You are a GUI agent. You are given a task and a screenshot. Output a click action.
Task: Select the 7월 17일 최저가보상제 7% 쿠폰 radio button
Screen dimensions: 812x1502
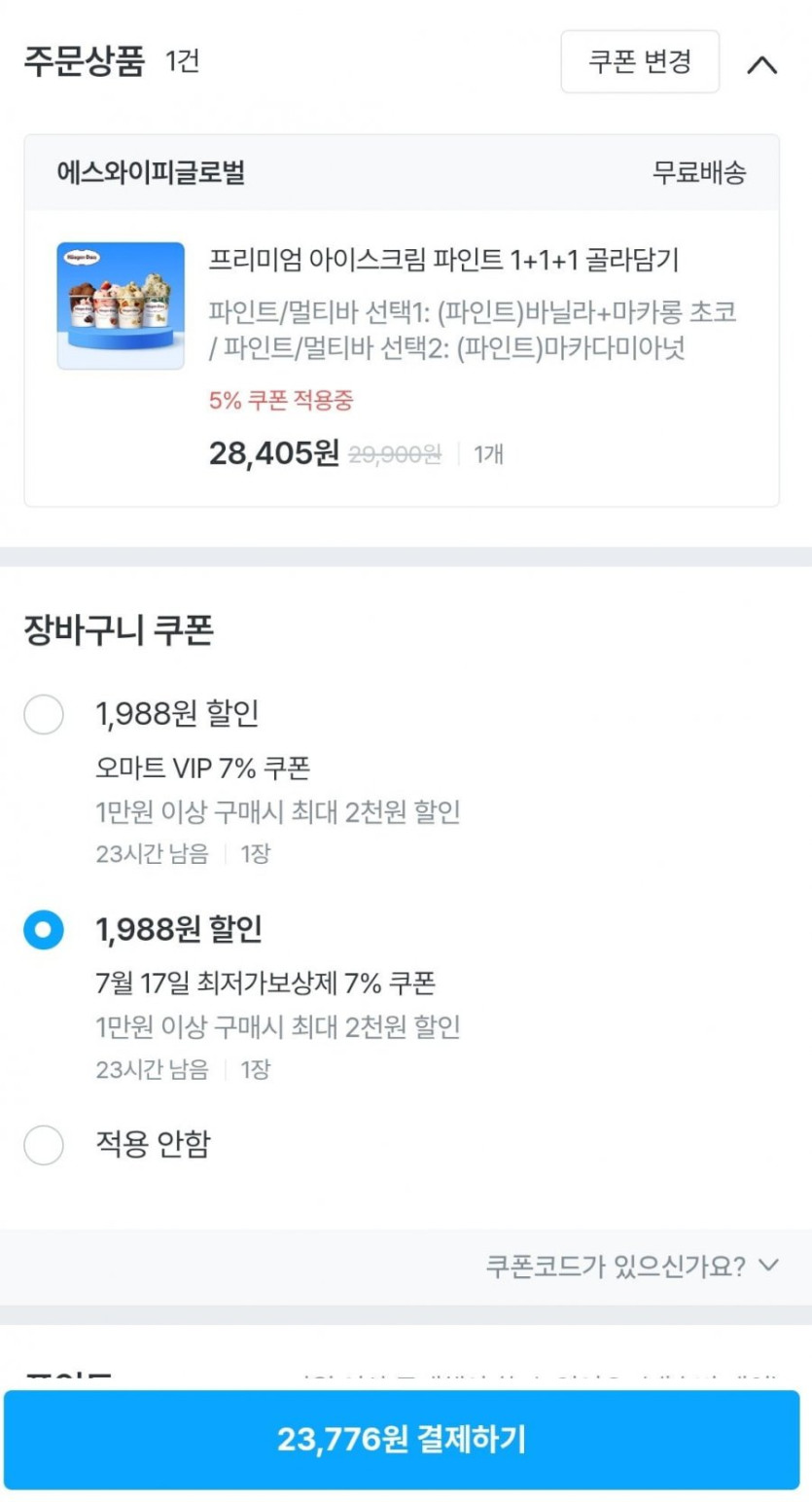(x=44, y=931)
